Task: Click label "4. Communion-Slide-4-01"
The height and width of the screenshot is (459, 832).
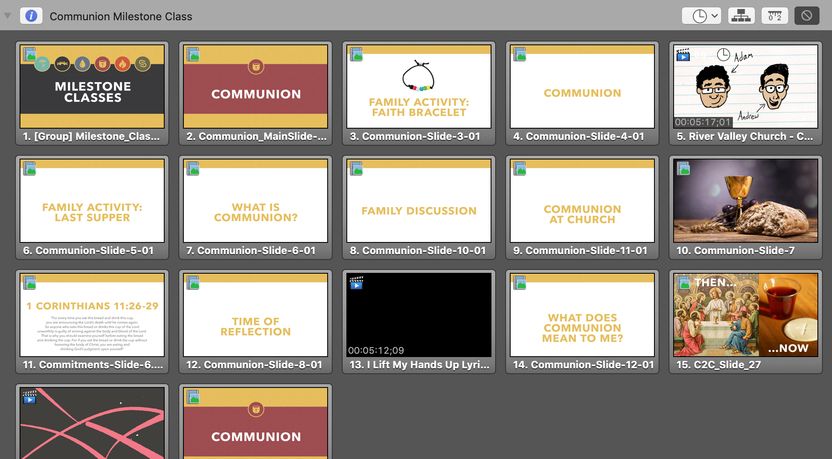Action: 578,136
